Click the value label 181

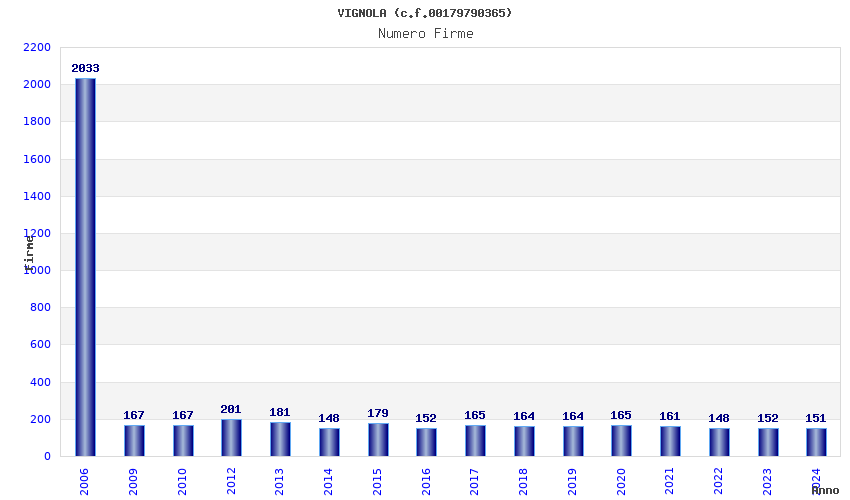click(280, 413)
